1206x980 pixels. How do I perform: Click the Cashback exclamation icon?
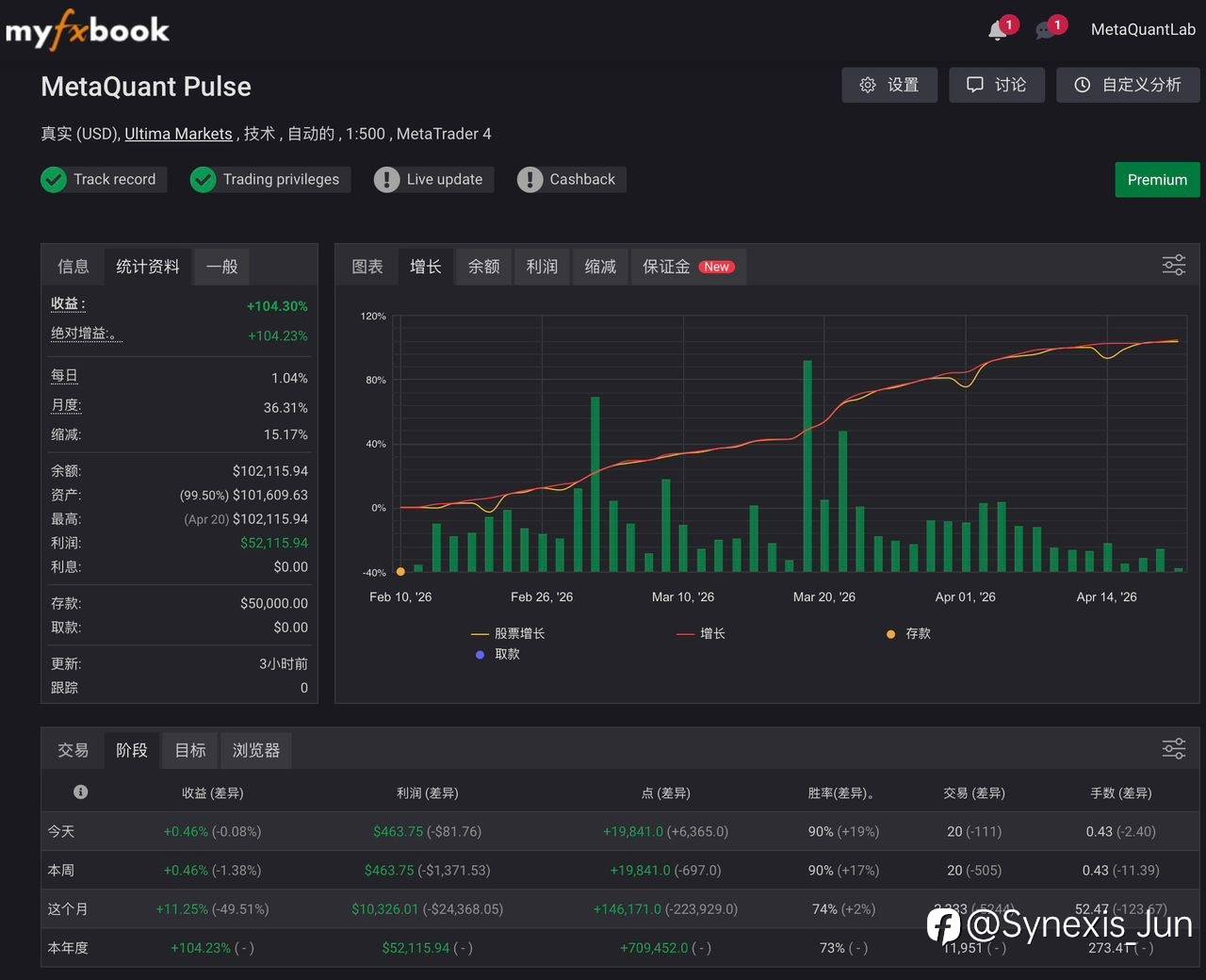click(x=530, y=179)
